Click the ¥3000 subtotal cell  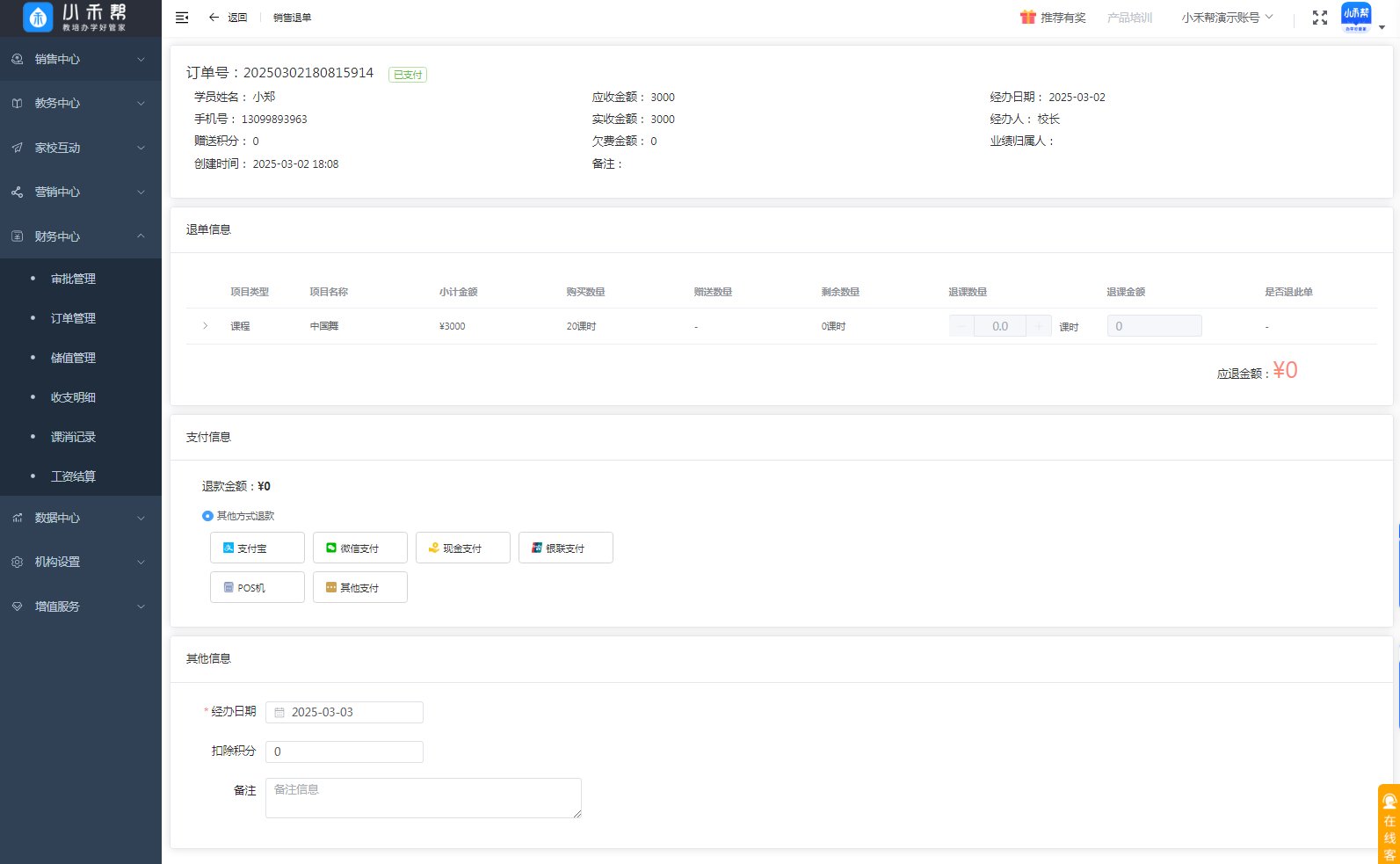(453, 326)
